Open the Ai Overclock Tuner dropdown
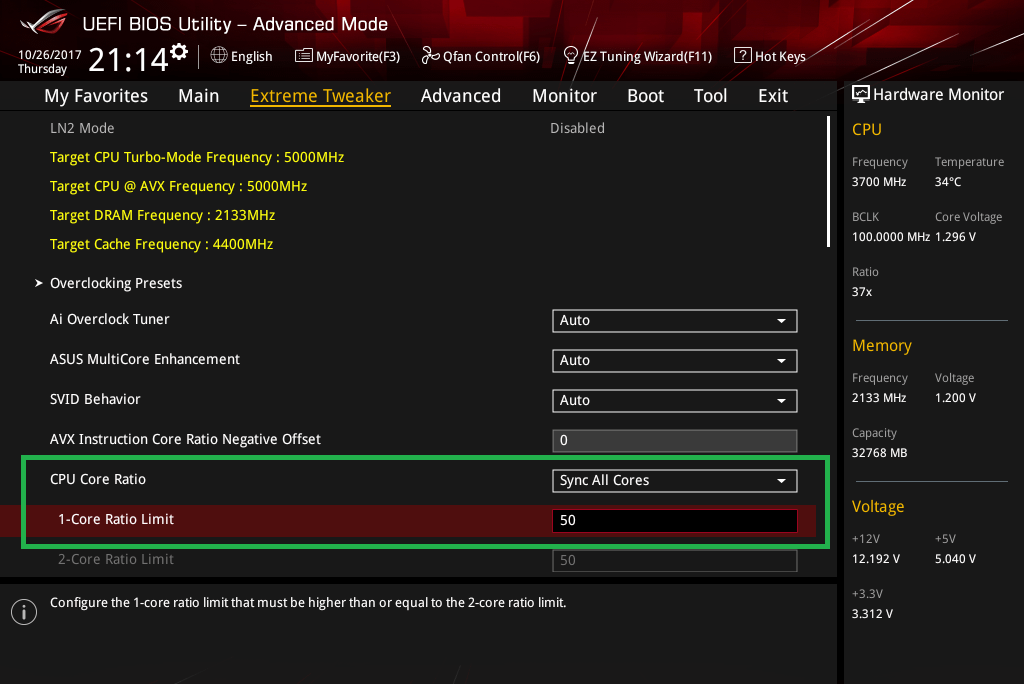Image resolution: width=1024 pixels, height=684 pixels. tap(675, 321)
